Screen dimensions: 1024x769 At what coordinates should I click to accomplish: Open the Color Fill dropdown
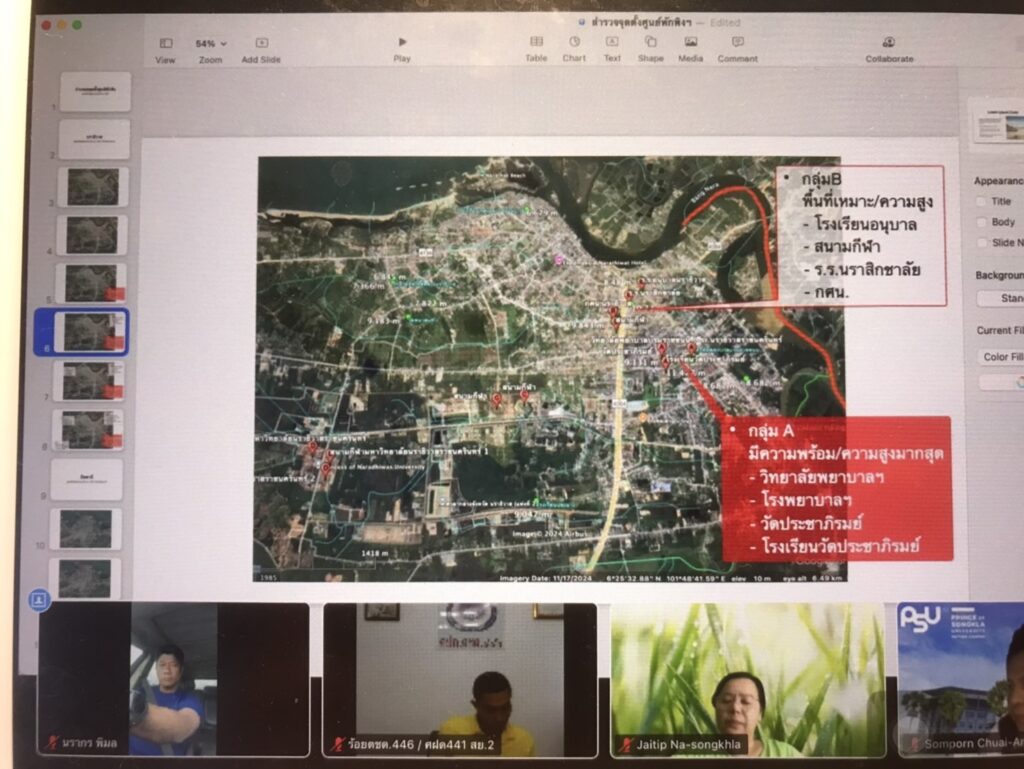pyautogui.click(x=1001, y=356)
